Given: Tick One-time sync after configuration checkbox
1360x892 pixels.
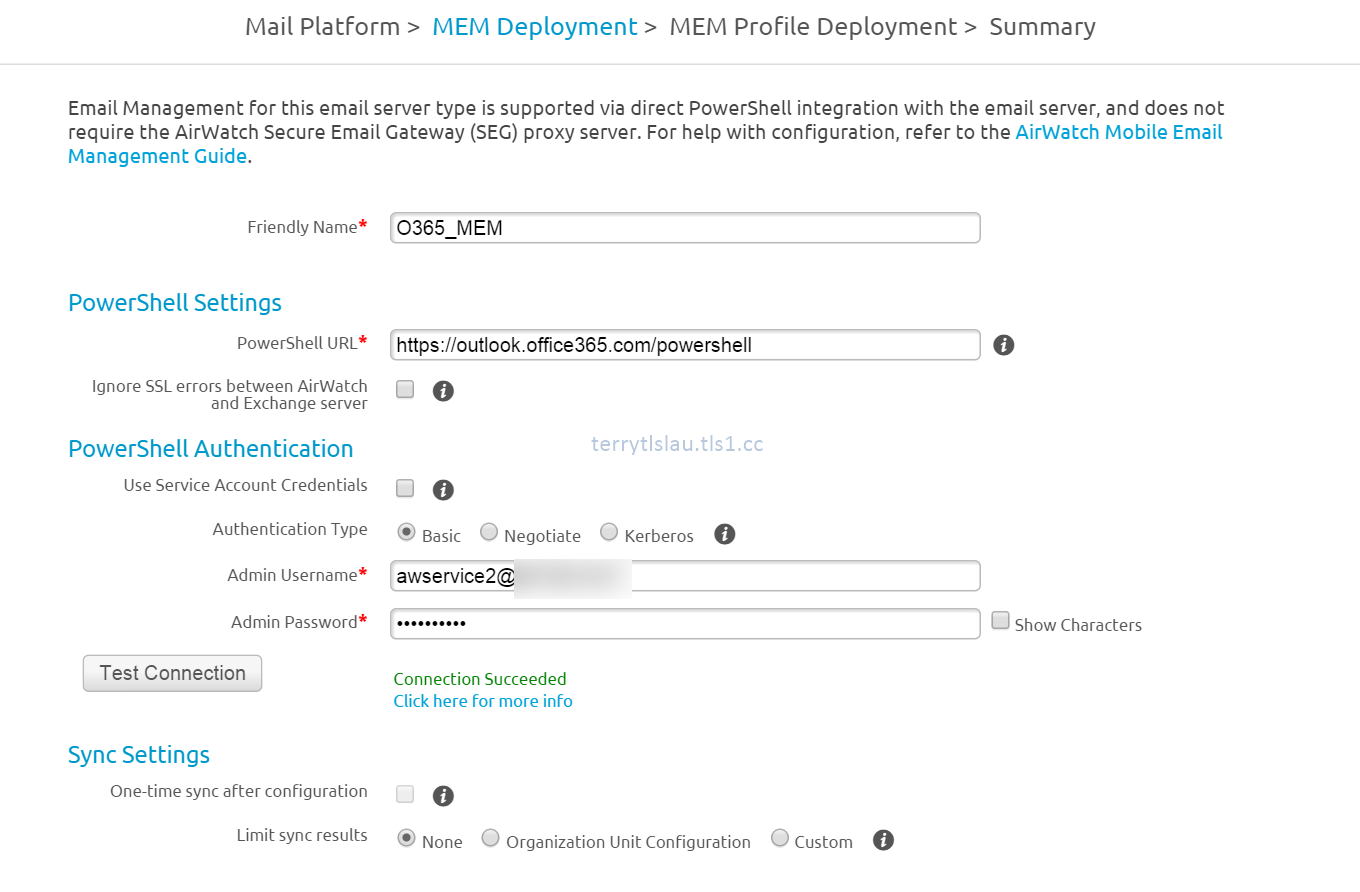Looking at the screenshot, I should (405, 794).
